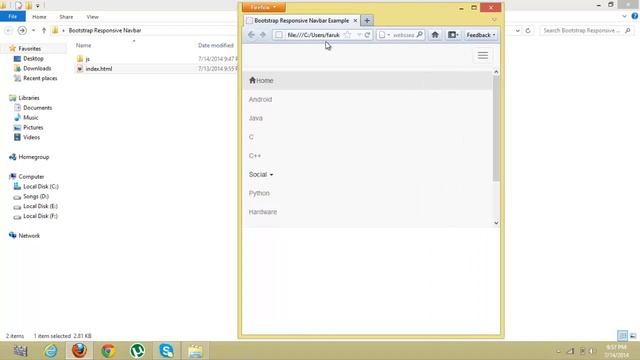Select the Bootstrap Responsive Navbar Example tab
The image size is (640, 360).
pyautogui.click(x=301, y=20)
